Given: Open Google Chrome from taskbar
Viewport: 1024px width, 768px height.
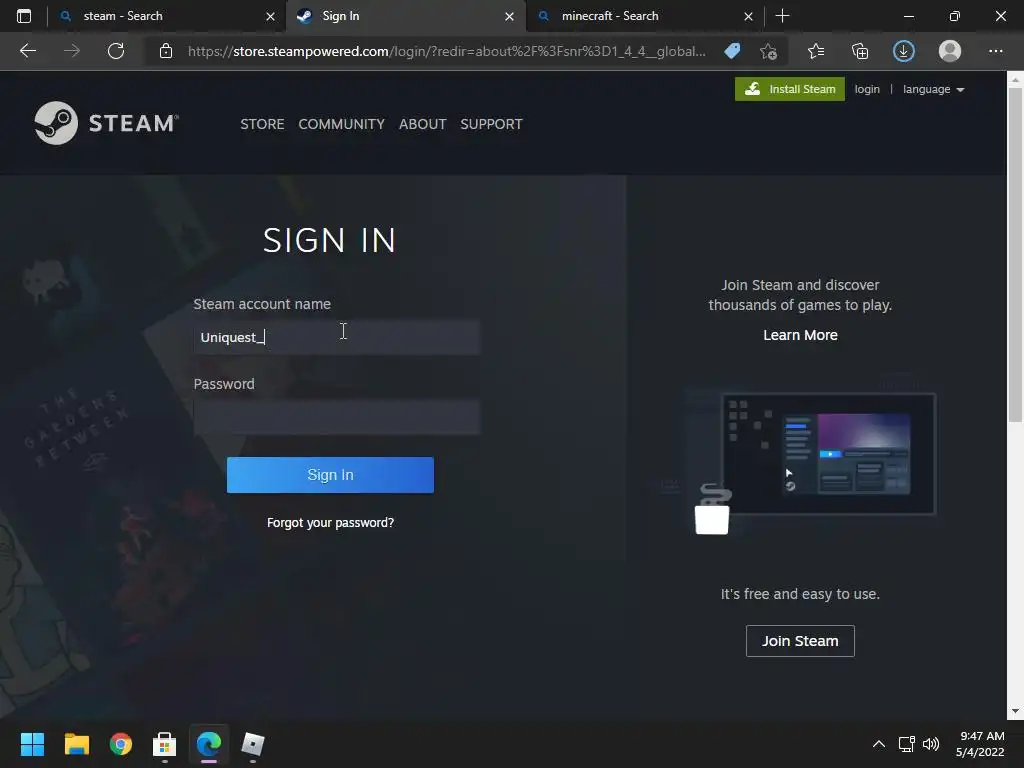Looking at the screenshot, I should [x=121, y=744].
